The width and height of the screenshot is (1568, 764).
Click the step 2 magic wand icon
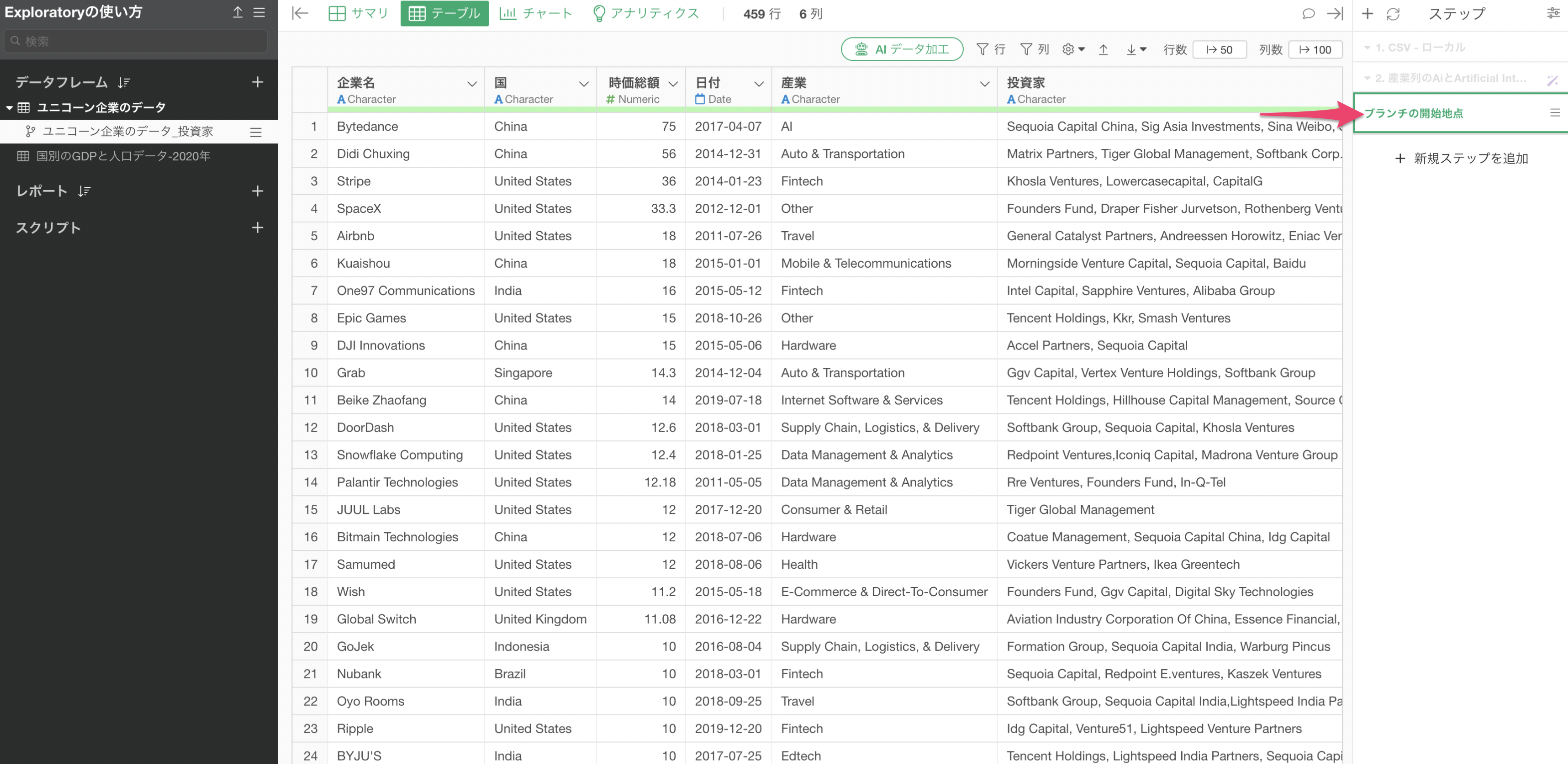[1553, 79]
